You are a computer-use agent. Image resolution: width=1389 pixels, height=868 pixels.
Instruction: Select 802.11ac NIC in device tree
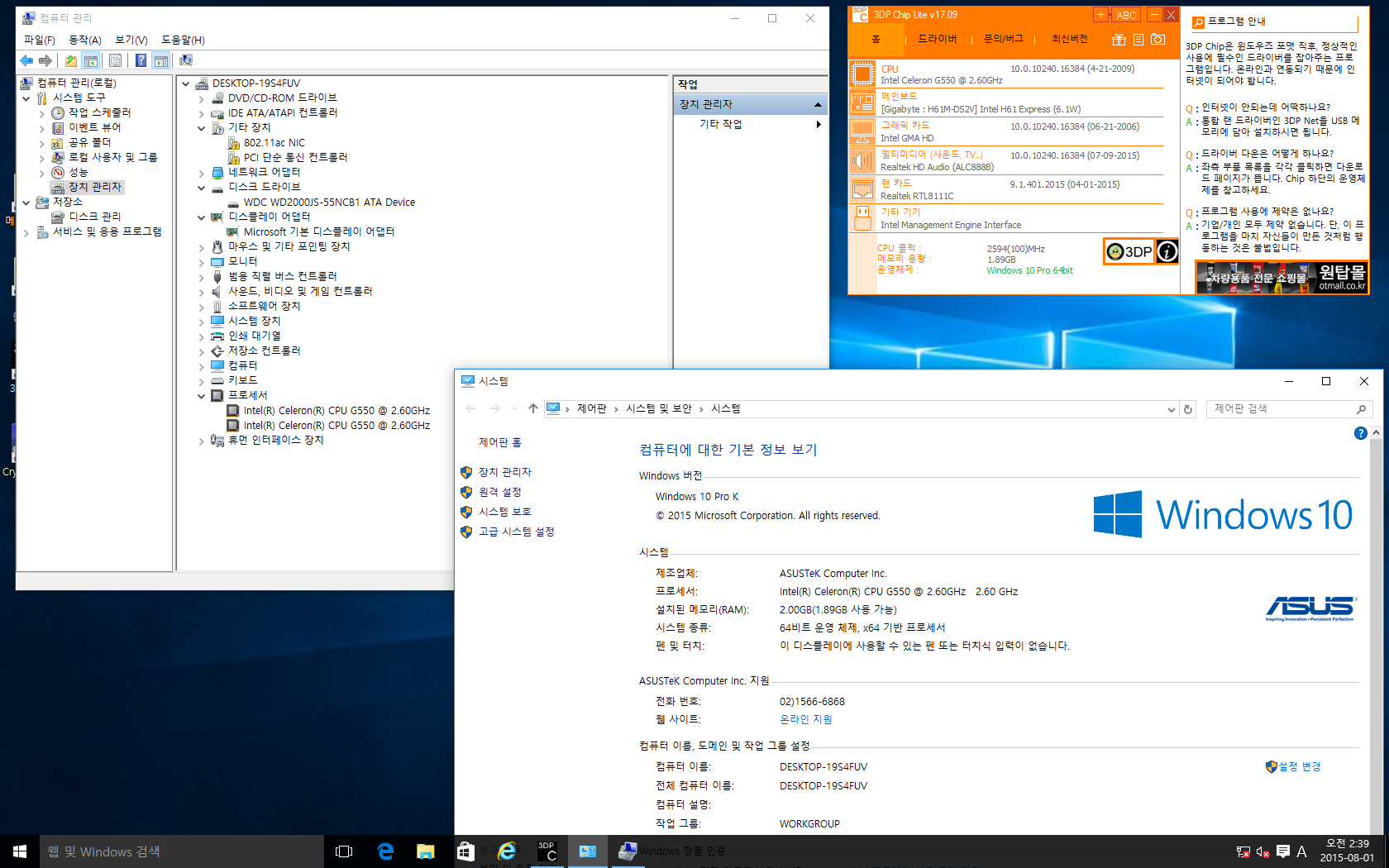274,143
